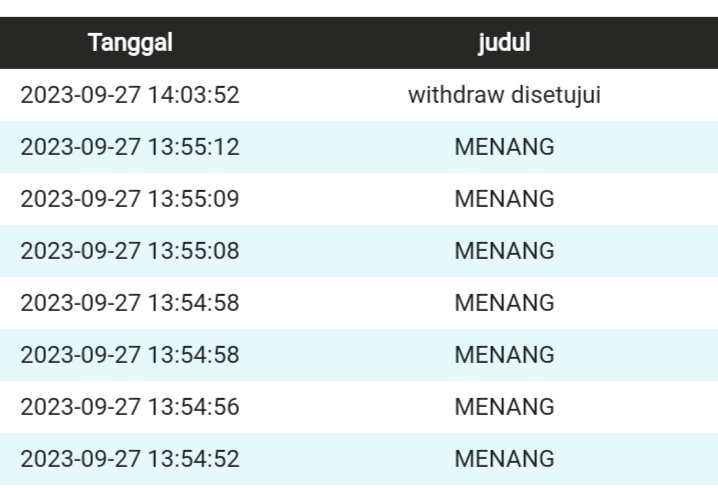Select the lower 13:54:58 timestamp
Screen dimensions: 718x488
130,355
